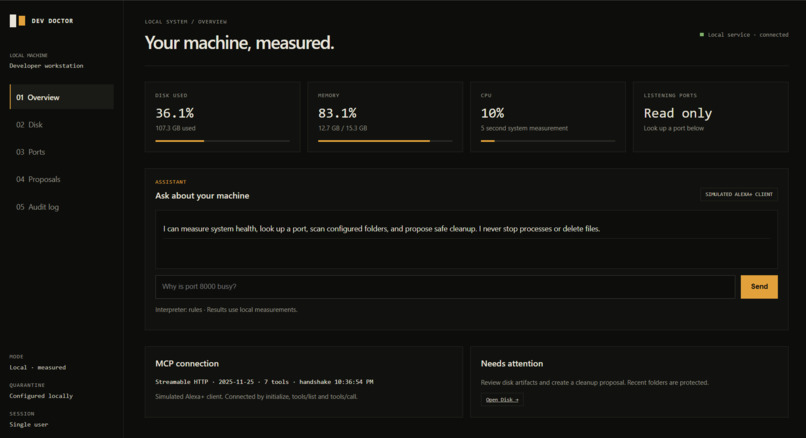Click the green connection status dot
806x438 pixels.
(702, 34)
